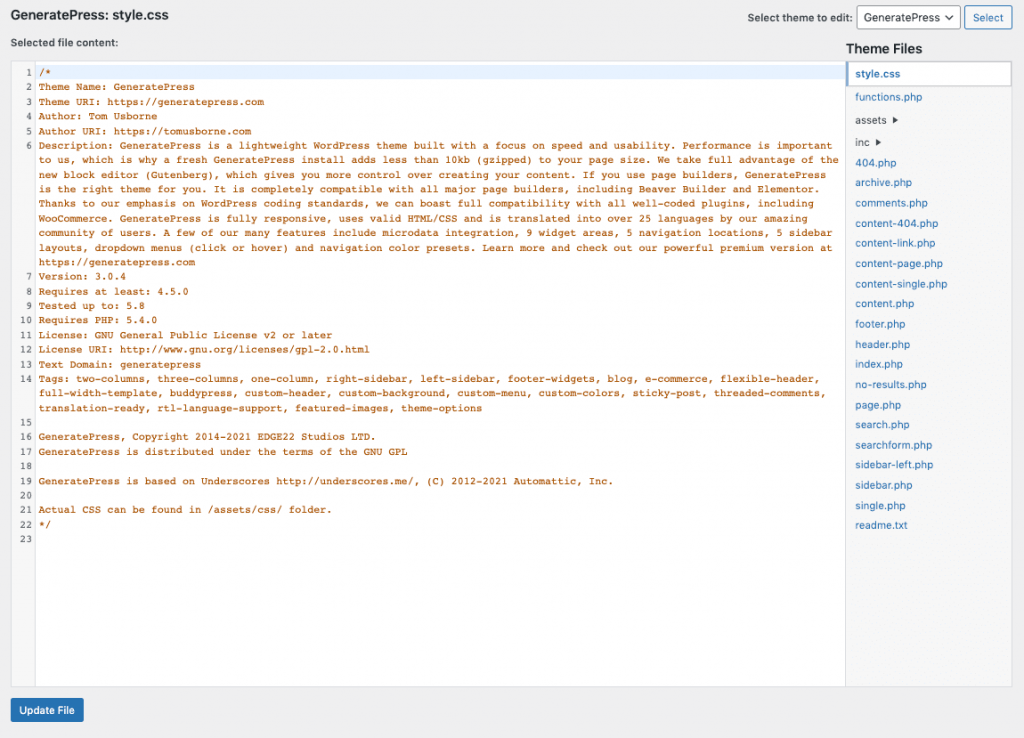
Task: Open style.css in Theme Files
Action: click(x=878, y=74)
